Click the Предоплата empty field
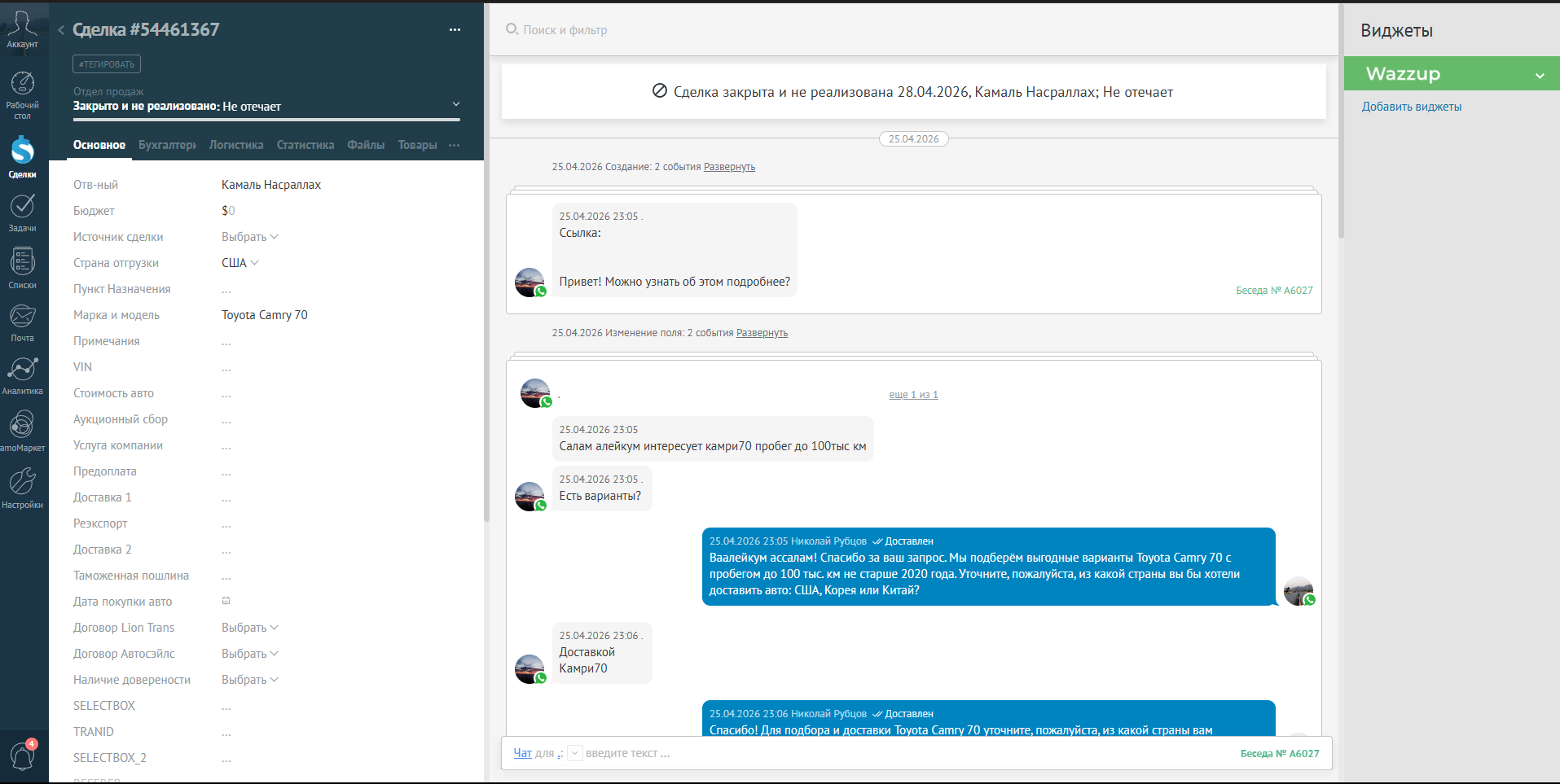1560x784 pixels. coord(226,472)
